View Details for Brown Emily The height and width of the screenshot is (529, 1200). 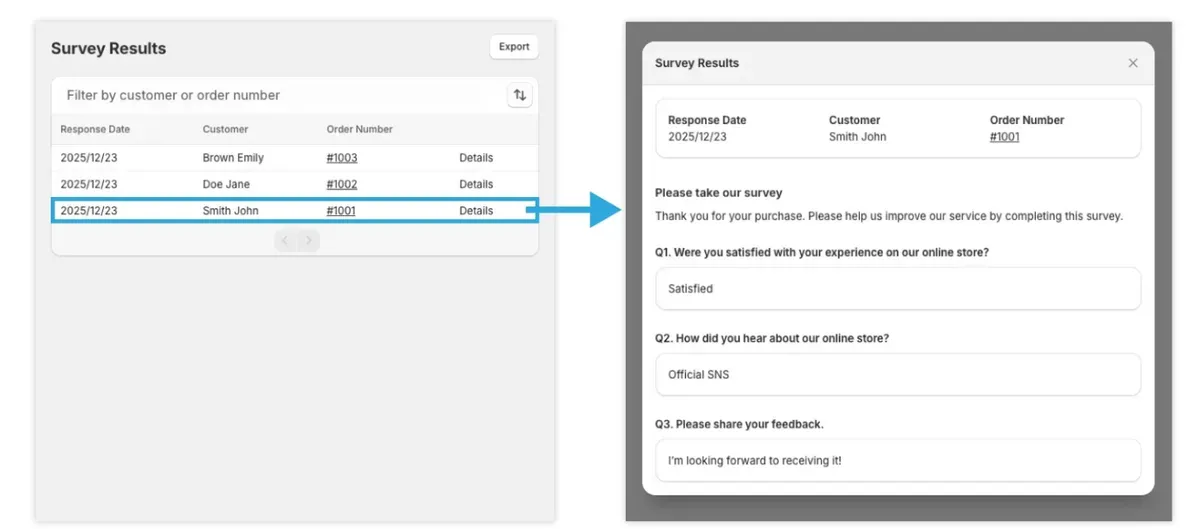[476, 158]
